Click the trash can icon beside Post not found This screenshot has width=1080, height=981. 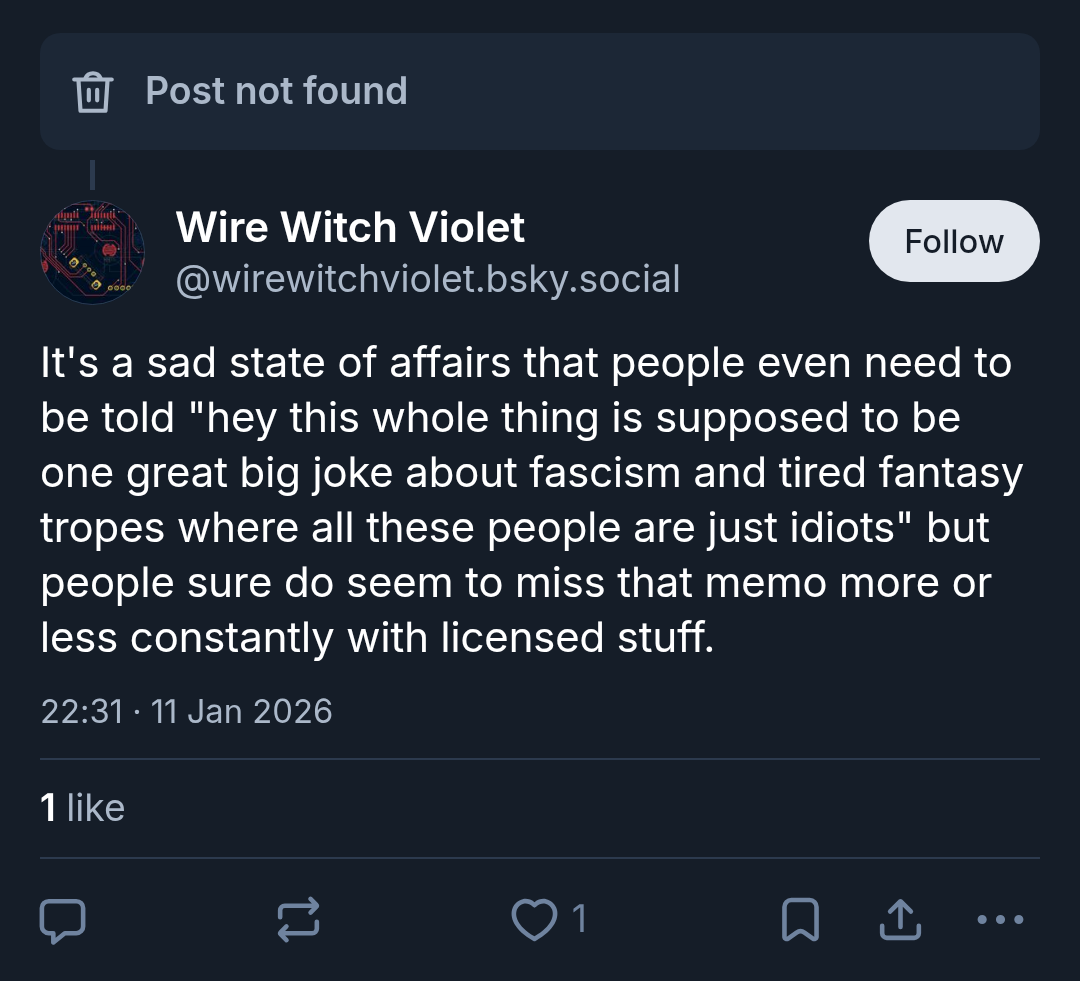click(x=92, y=92)
